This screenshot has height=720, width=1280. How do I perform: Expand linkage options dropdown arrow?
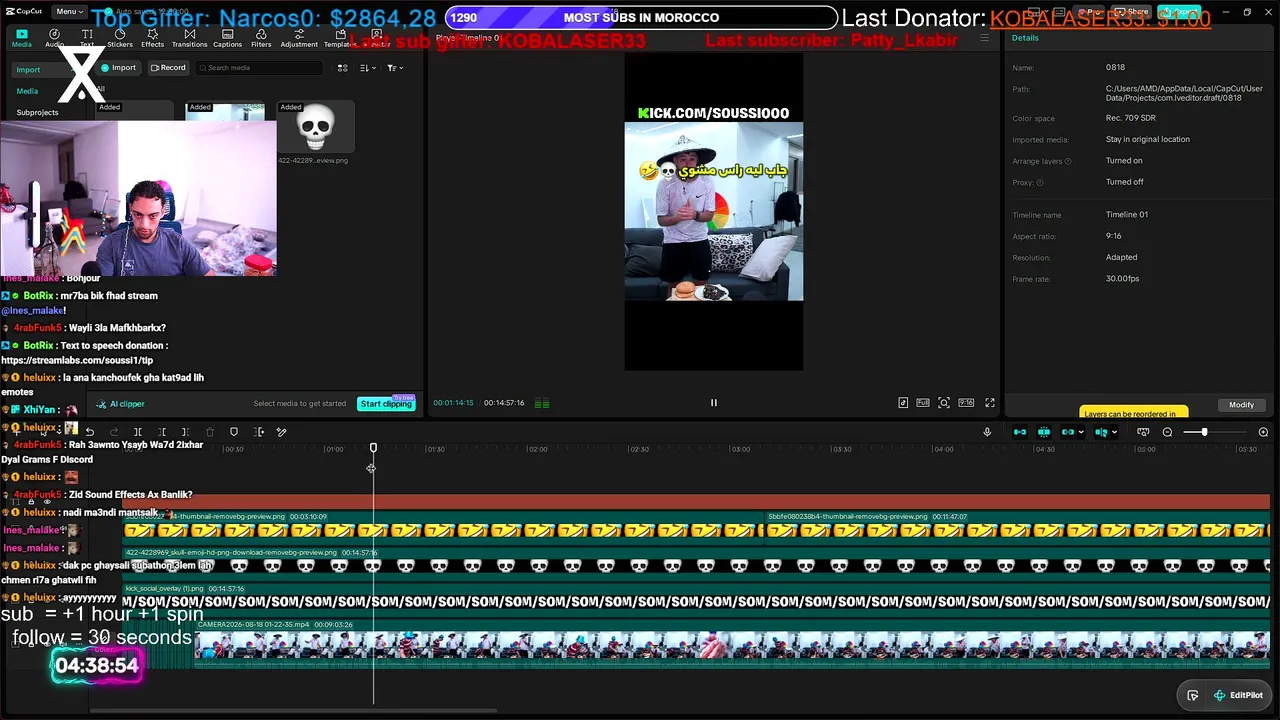pos(1081,433)
